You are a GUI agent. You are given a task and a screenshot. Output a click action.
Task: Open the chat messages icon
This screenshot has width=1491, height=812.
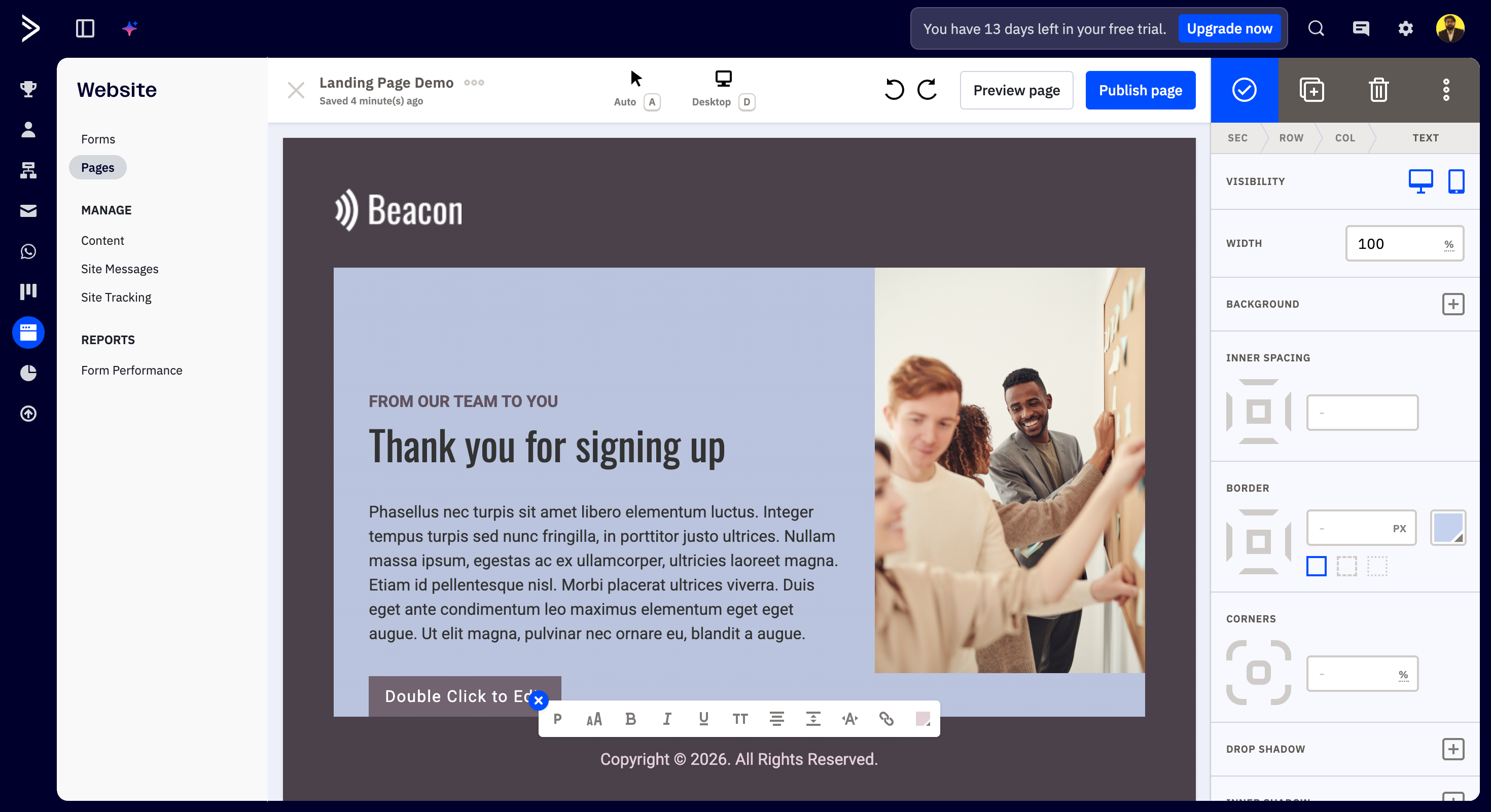coord(1361,28)
